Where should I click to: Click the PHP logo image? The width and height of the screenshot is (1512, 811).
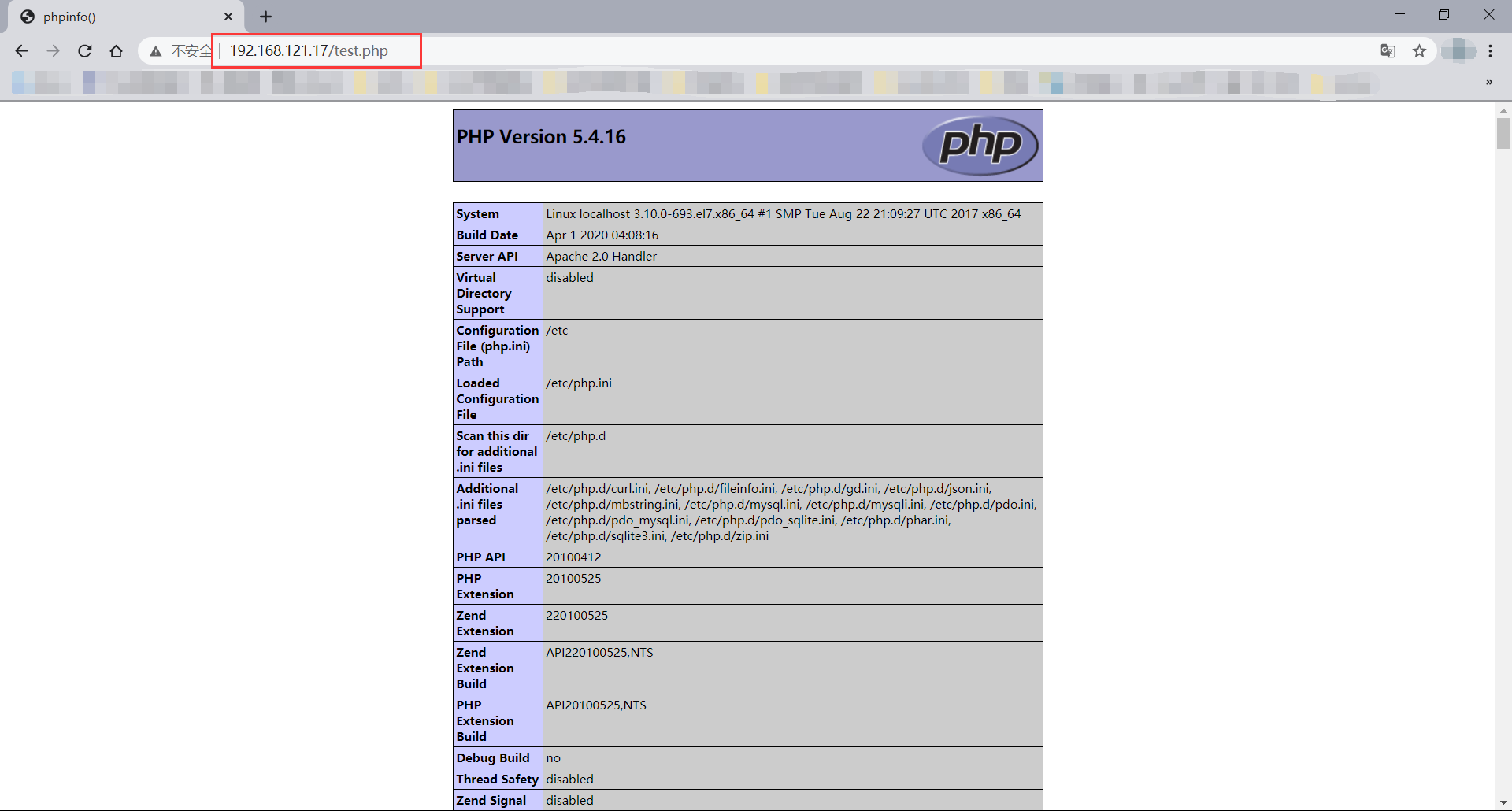[x=980, y=145]
